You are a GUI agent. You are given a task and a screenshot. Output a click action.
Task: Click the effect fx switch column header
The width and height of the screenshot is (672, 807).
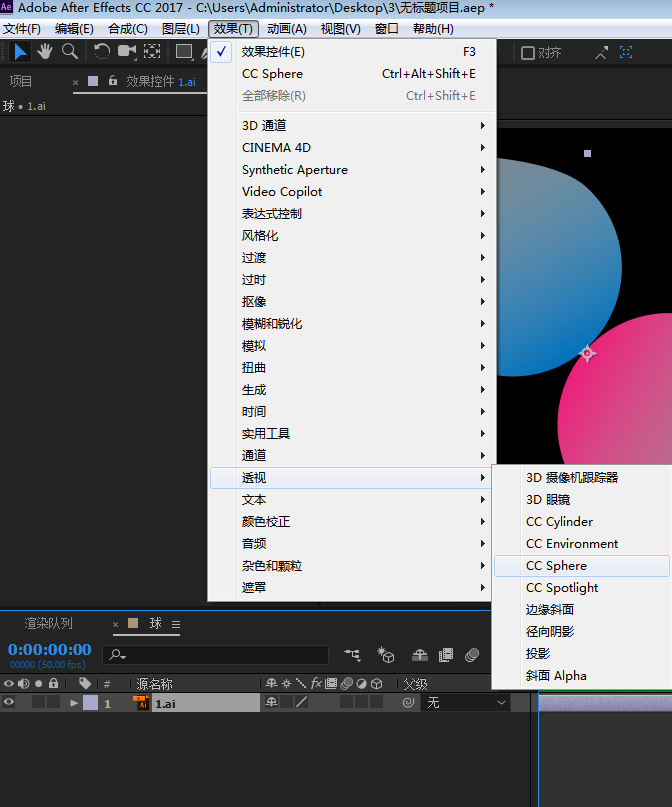tap(316, 683)
